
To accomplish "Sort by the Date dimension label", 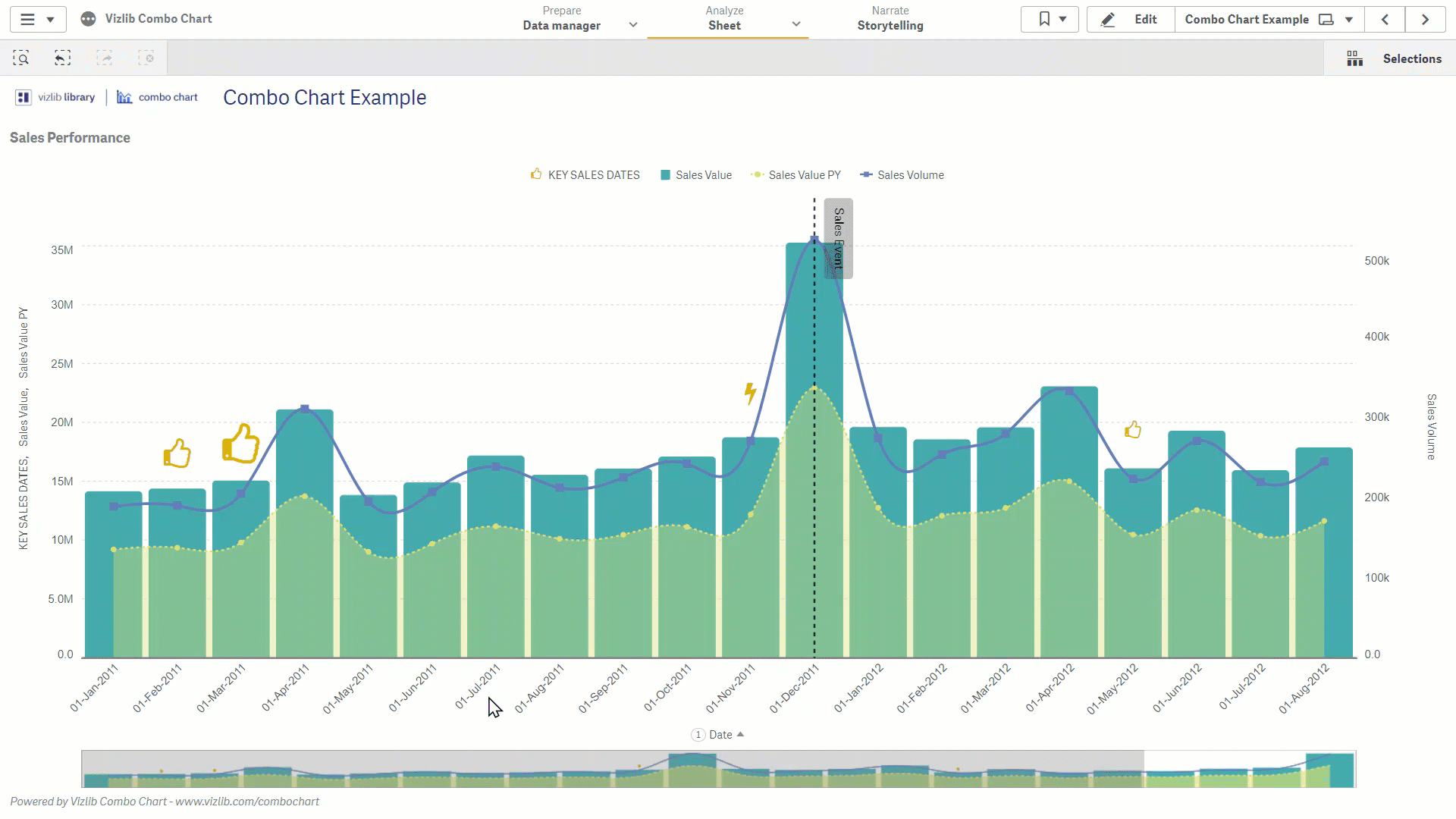I will pyautogui.click(x=719, y=735).
